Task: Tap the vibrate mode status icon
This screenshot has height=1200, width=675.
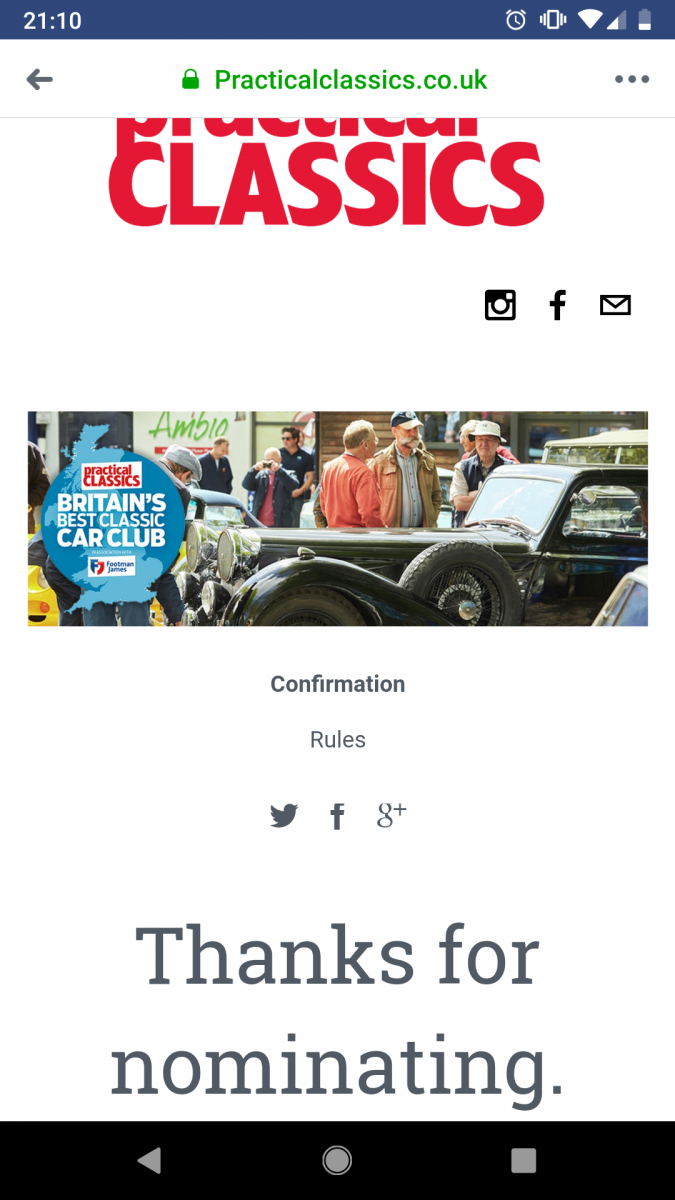Action: coord(553,20)
